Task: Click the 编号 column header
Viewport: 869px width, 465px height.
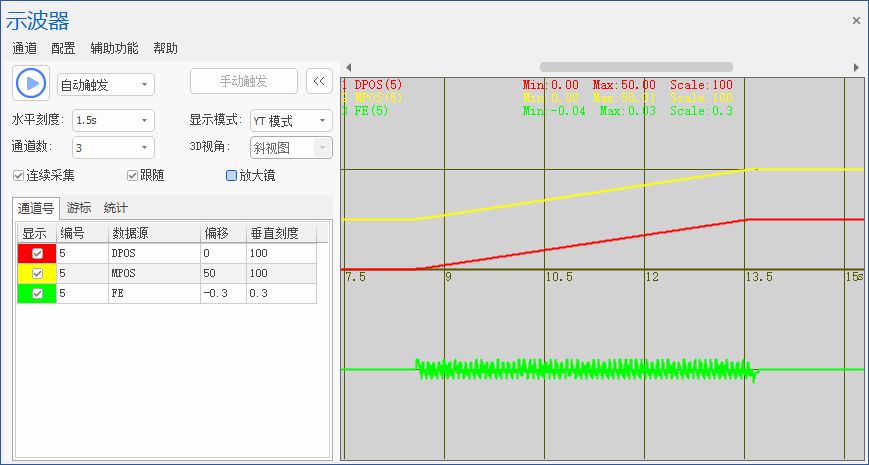Action: click(x=83, y=233)
